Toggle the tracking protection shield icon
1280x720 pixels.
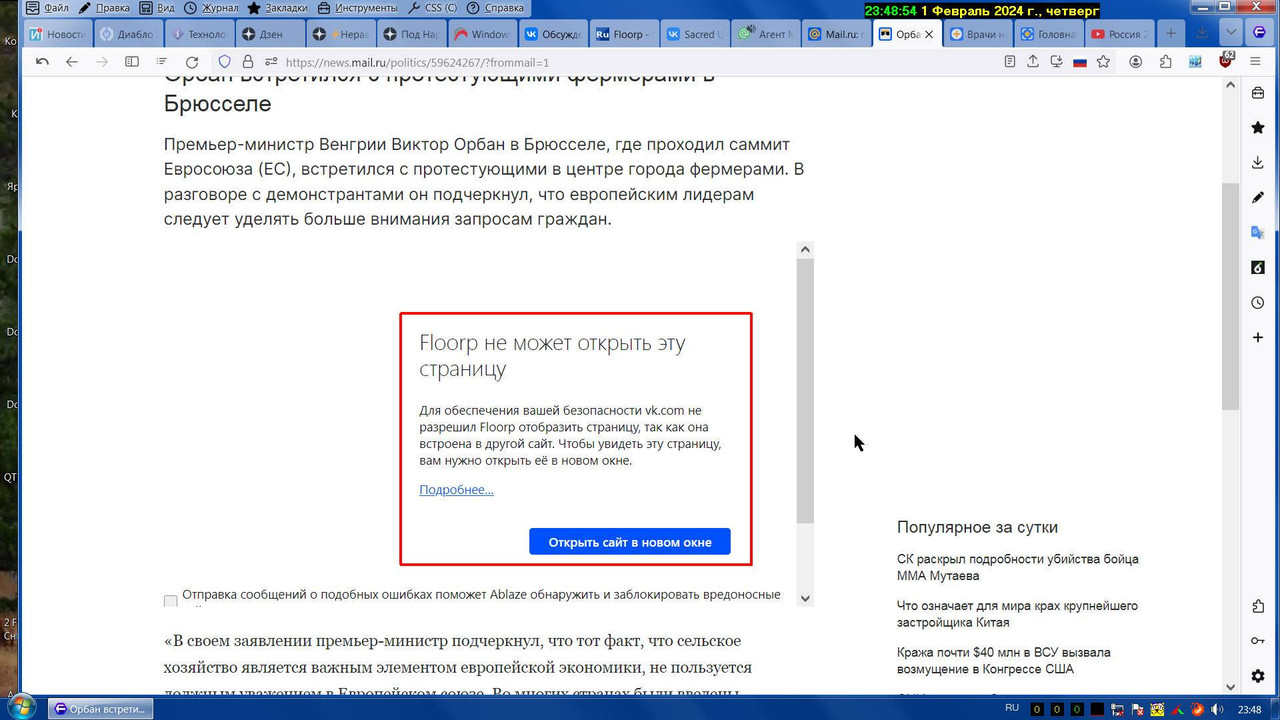coord(225,61)
